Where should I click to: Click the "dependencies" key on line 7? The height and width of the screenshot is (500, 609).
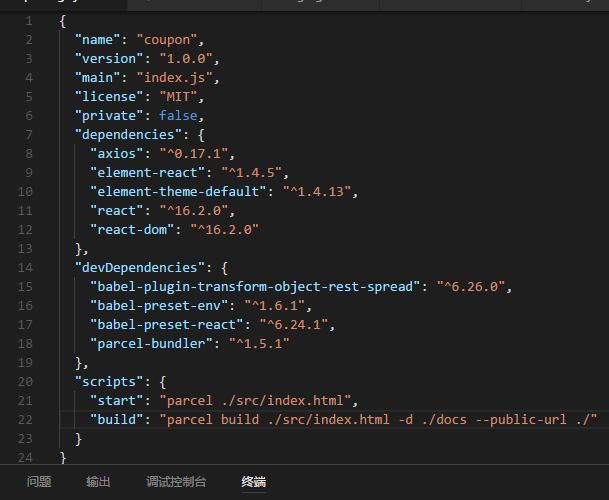tap(129, 134)
